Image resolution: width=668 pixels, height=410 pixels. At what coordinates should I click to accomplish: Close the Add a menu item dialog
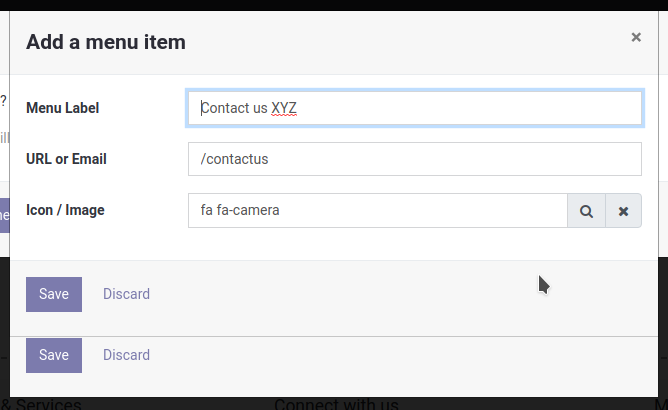[636, 37]
